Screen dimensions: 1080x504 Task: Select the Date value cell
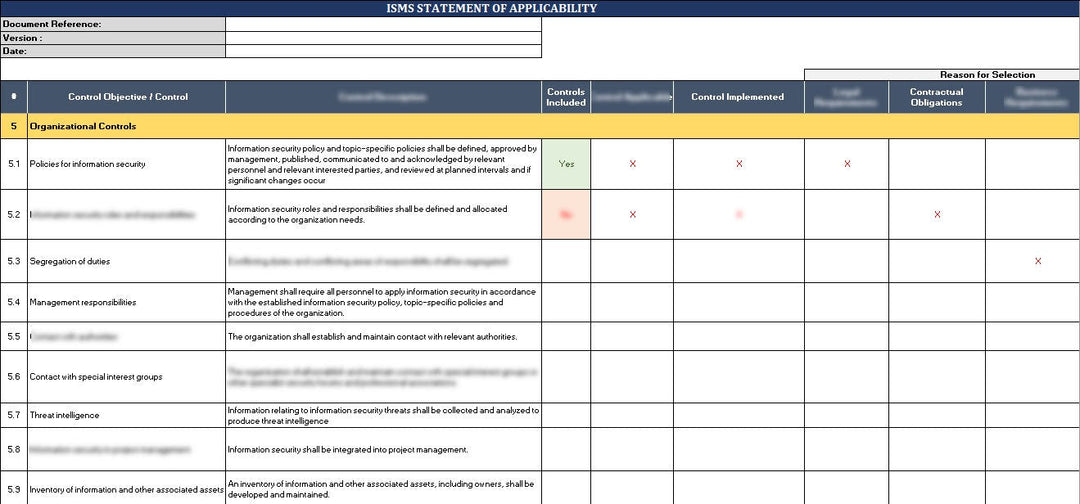[x=383, y=51]
